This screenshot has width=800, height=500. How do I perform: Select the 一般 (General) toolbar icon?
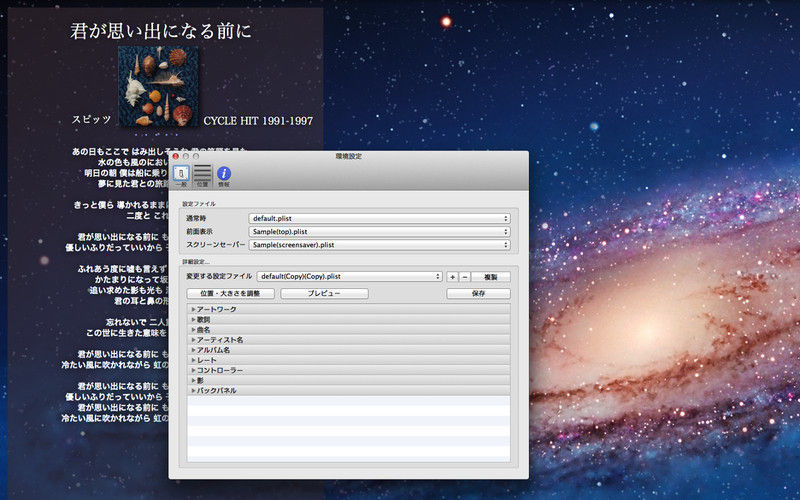[x=181, y=176]
